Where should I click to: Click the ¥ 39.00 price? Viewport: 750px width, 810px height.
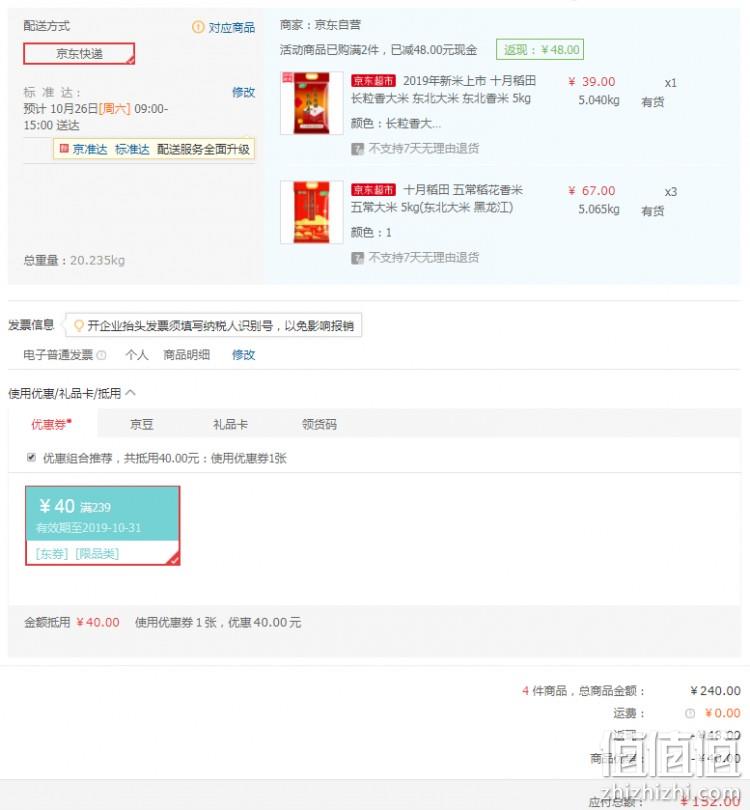point(591,82)
